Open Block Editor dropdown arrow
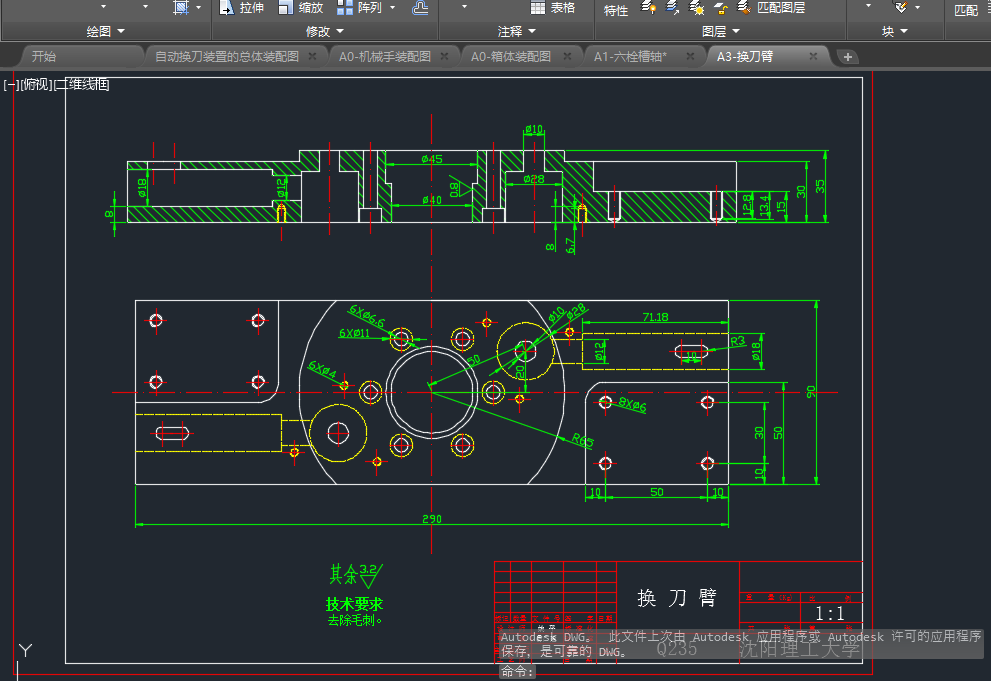This screenshot has width=991, height=681. [x=918, y=8]
